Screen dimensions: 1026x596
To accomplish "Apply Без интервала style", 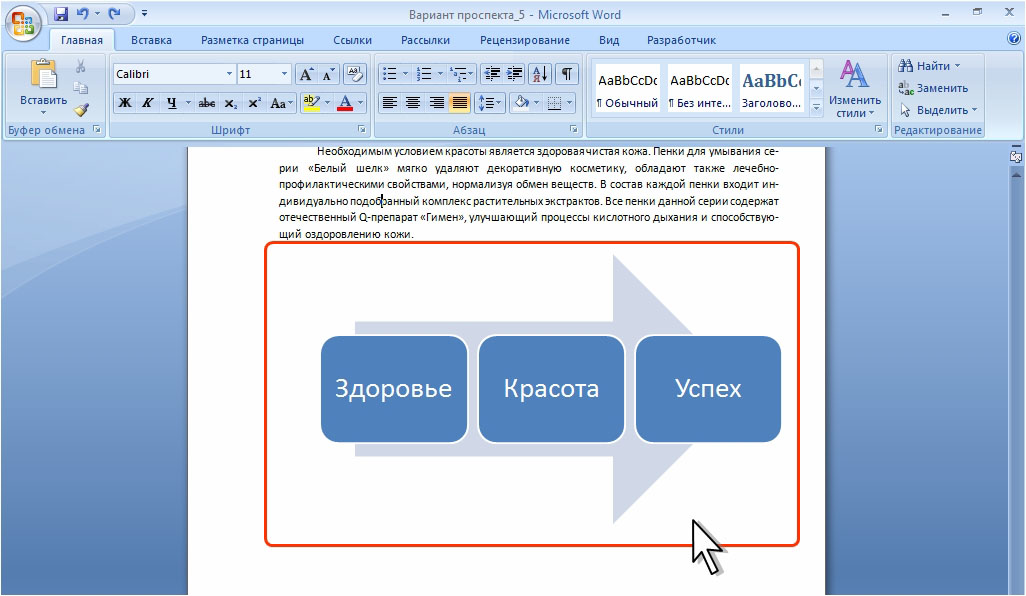I will click(x=699, y=90).
